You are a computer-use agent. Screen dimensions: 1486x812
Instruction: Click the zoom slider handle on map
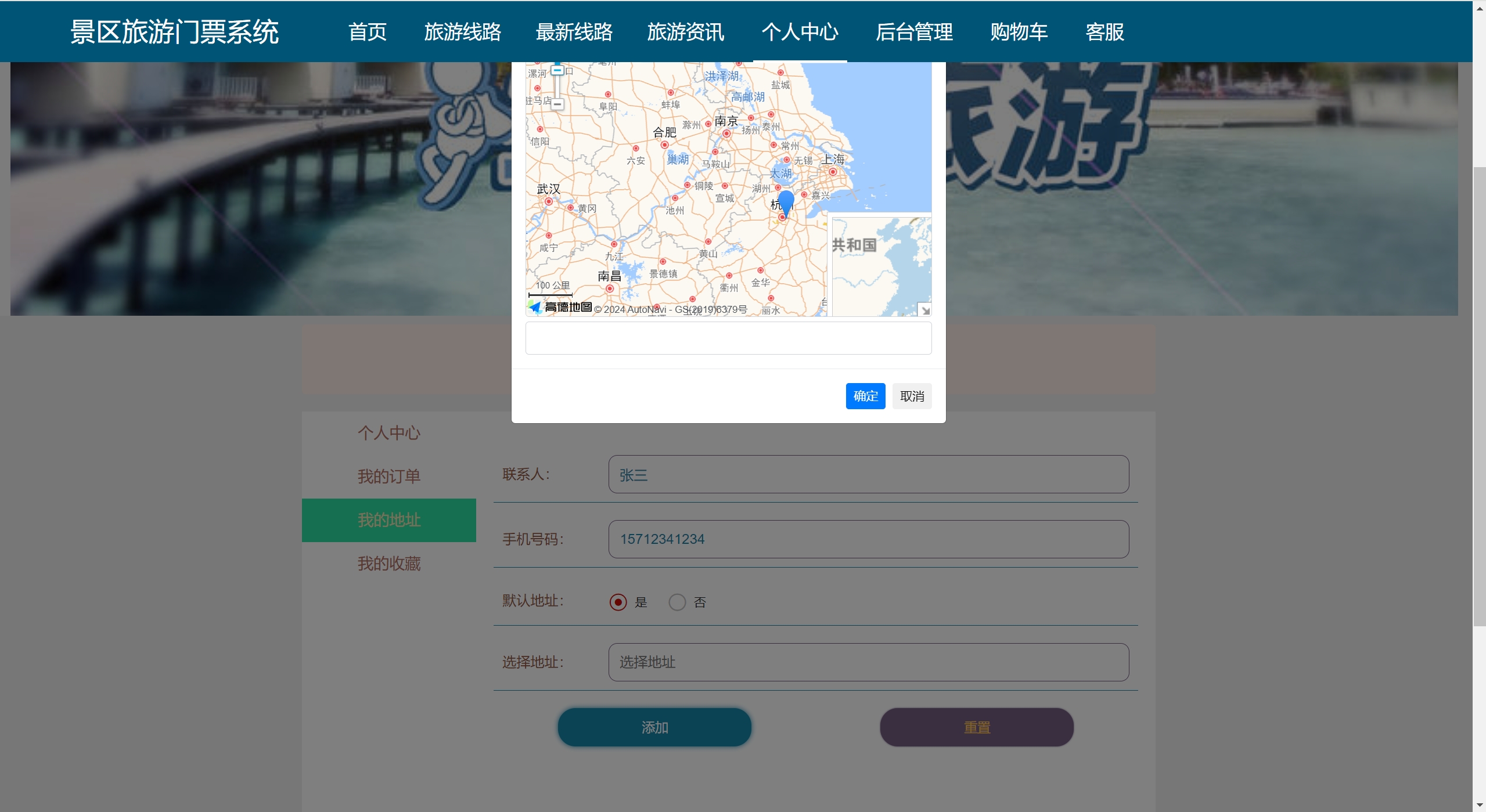557,70
